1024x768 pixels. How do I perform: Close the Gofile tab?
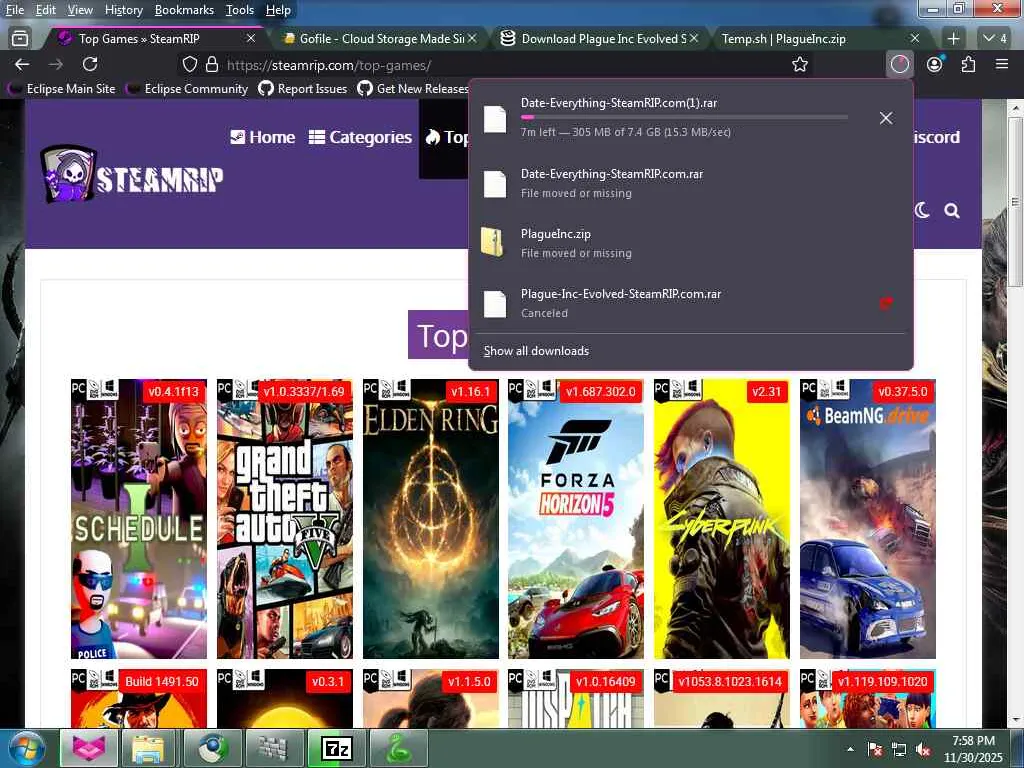[472, 39]
